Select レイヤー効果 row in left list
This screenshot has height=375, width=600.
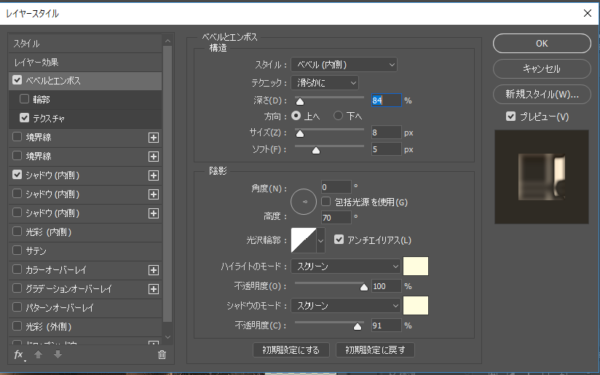(85, 62)
